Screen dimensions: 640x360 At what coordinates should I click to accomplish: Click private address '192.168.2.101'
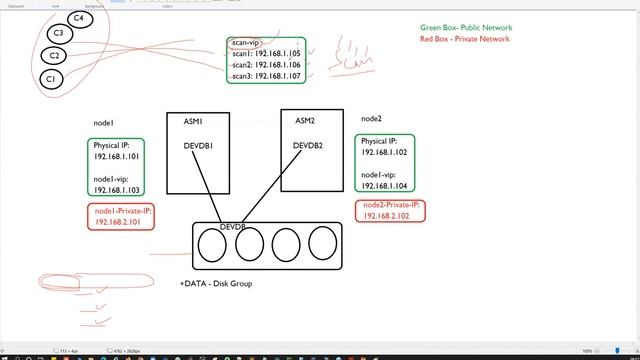coord(118,222)
